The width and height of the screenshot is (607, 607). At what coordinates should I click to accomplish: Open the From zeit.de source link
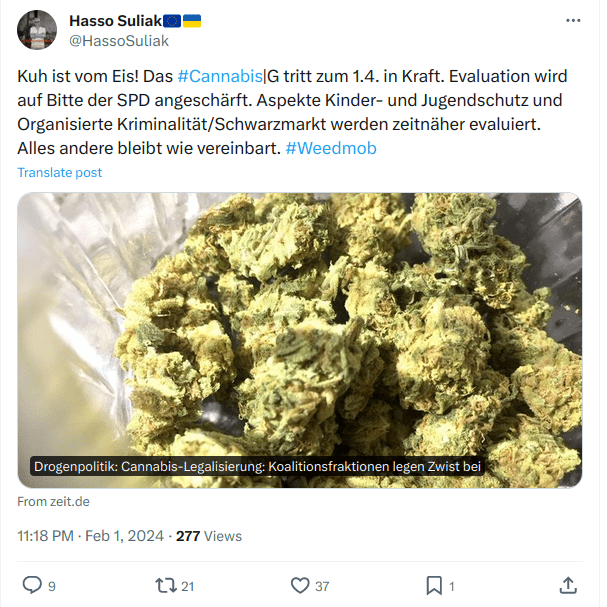pyautogui.click(x=53, y=501)
